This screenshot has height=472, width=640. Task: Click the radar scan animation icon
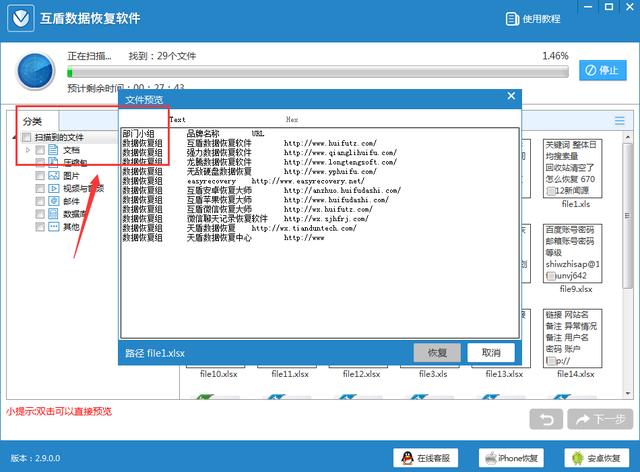tap(36, 71)
